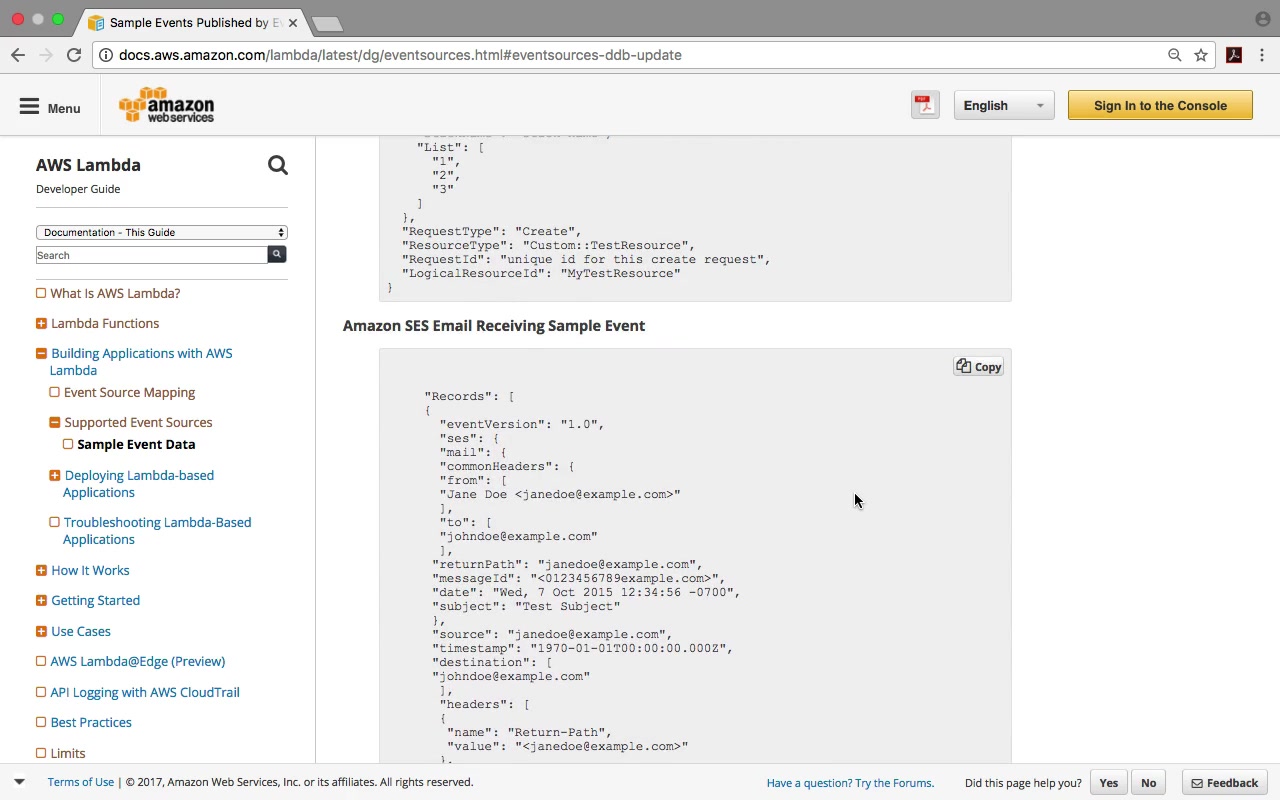Collapse Building Applications with AWS Lambda
This screenshot has width=1280, height=800.
[x=41, y=353]
